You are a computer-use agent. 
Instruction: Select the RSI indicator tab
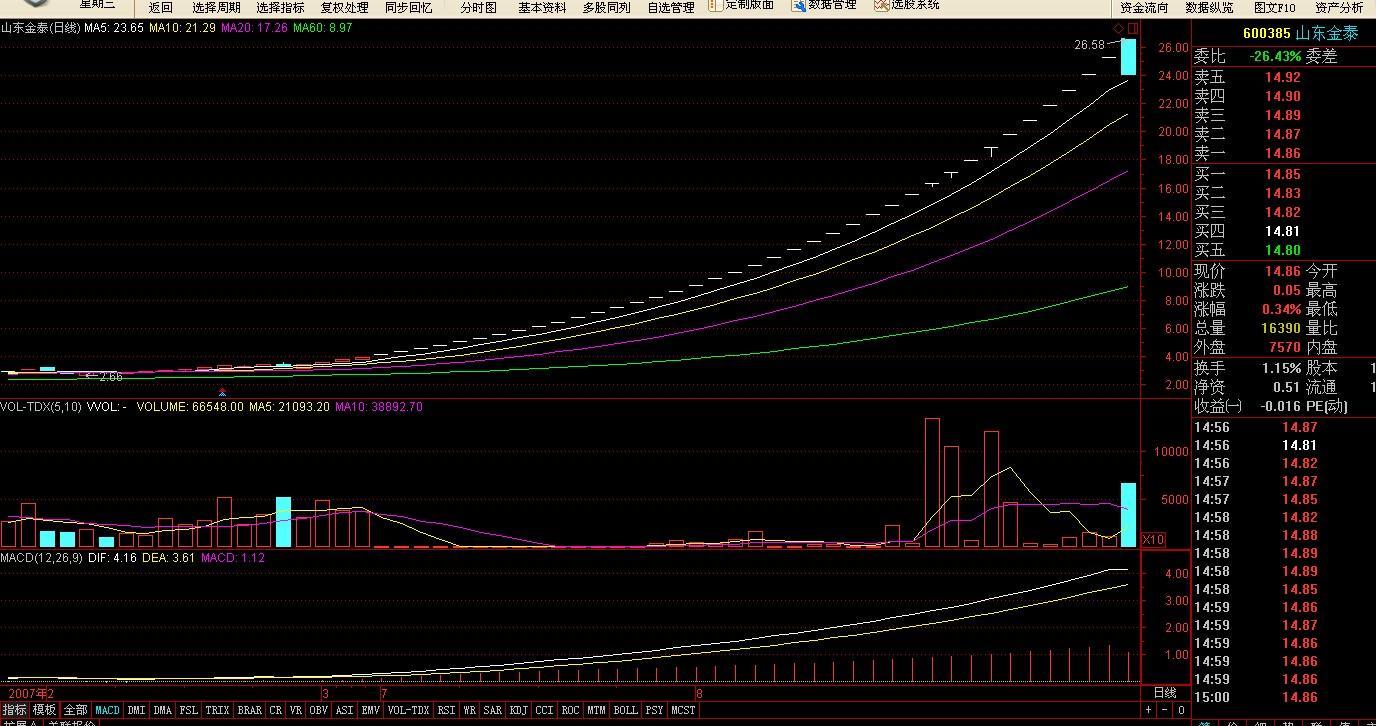446,710
